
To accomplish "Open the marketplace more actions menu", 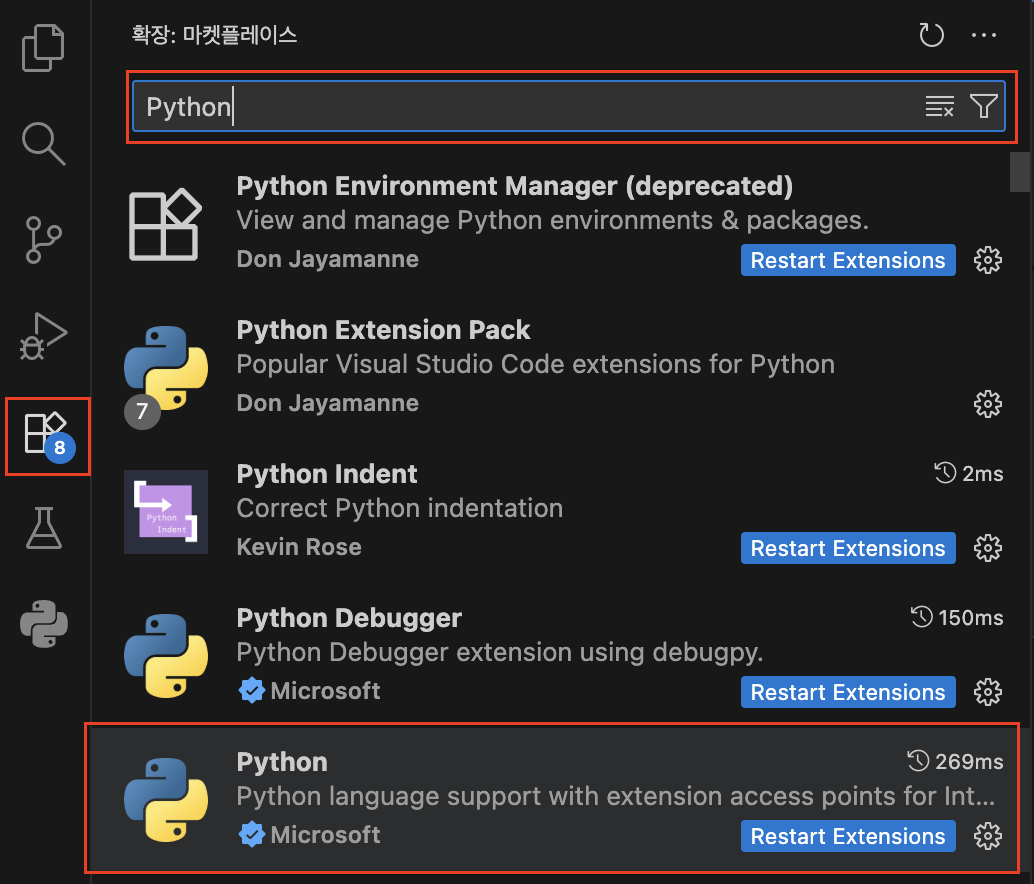I will pos(983,35).
